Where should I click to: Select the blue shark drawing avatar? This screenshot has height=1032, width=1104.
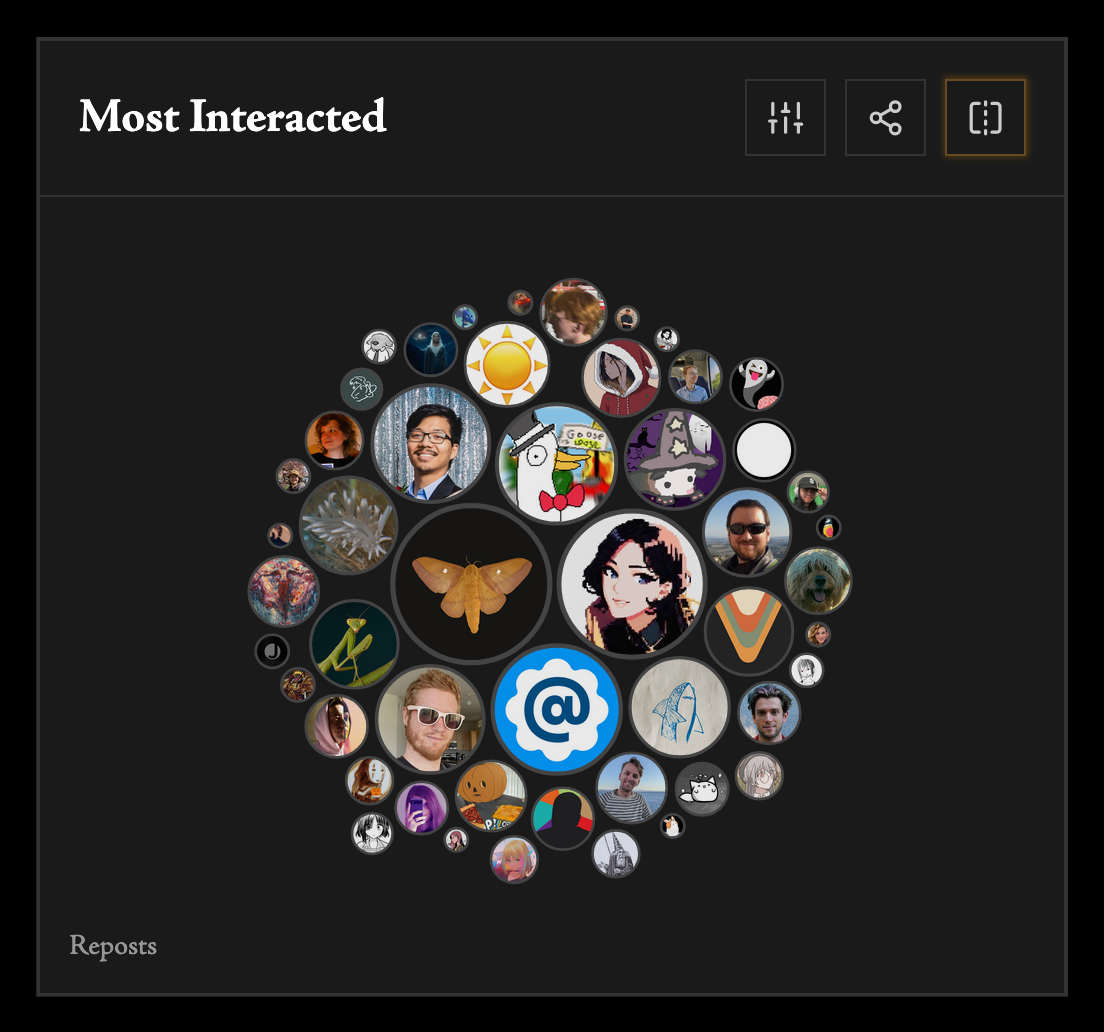[679, 707]
